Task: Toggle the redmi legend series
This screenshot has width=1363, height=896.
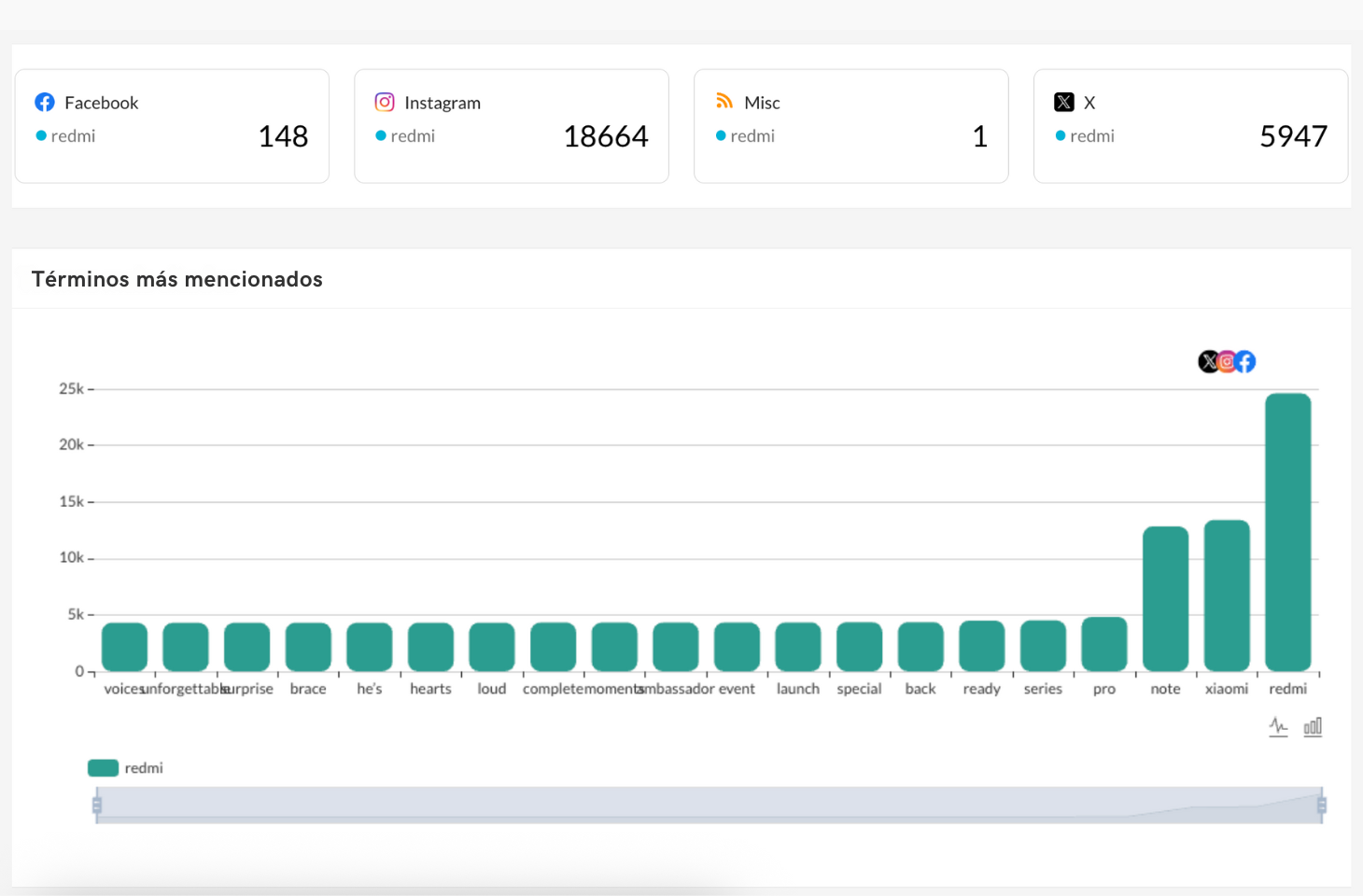Action: (125, 768)
